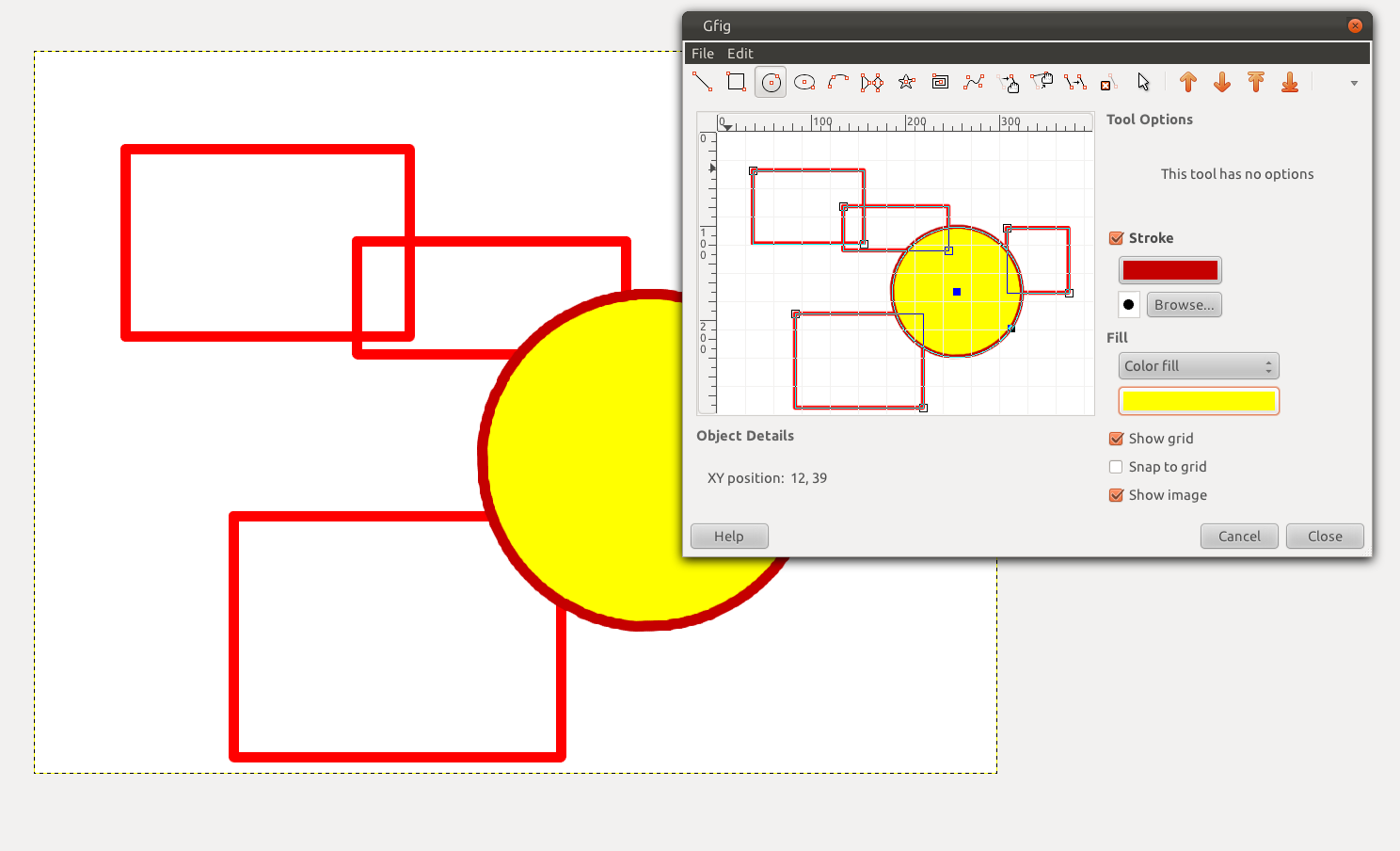1400x851 pixels.
Task: Open the Edit menu
Action: tap(740, 53)
